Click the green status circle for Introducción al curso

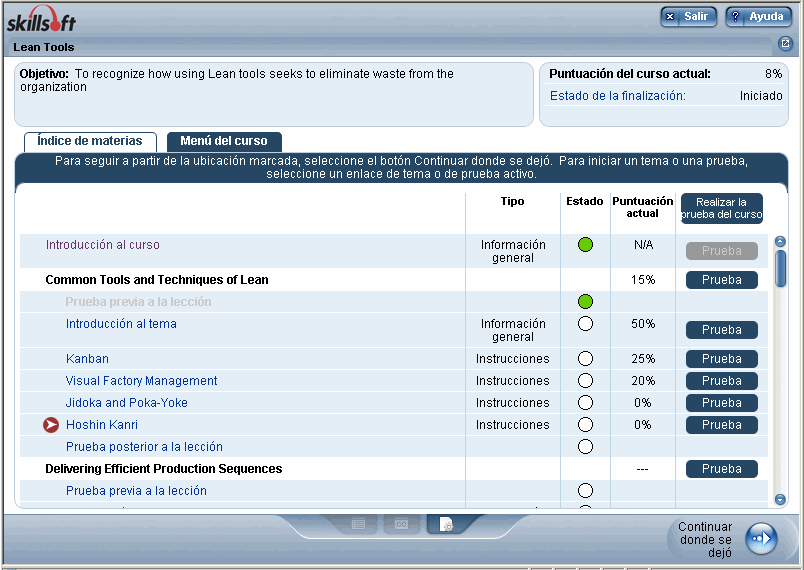pos(585,245)
